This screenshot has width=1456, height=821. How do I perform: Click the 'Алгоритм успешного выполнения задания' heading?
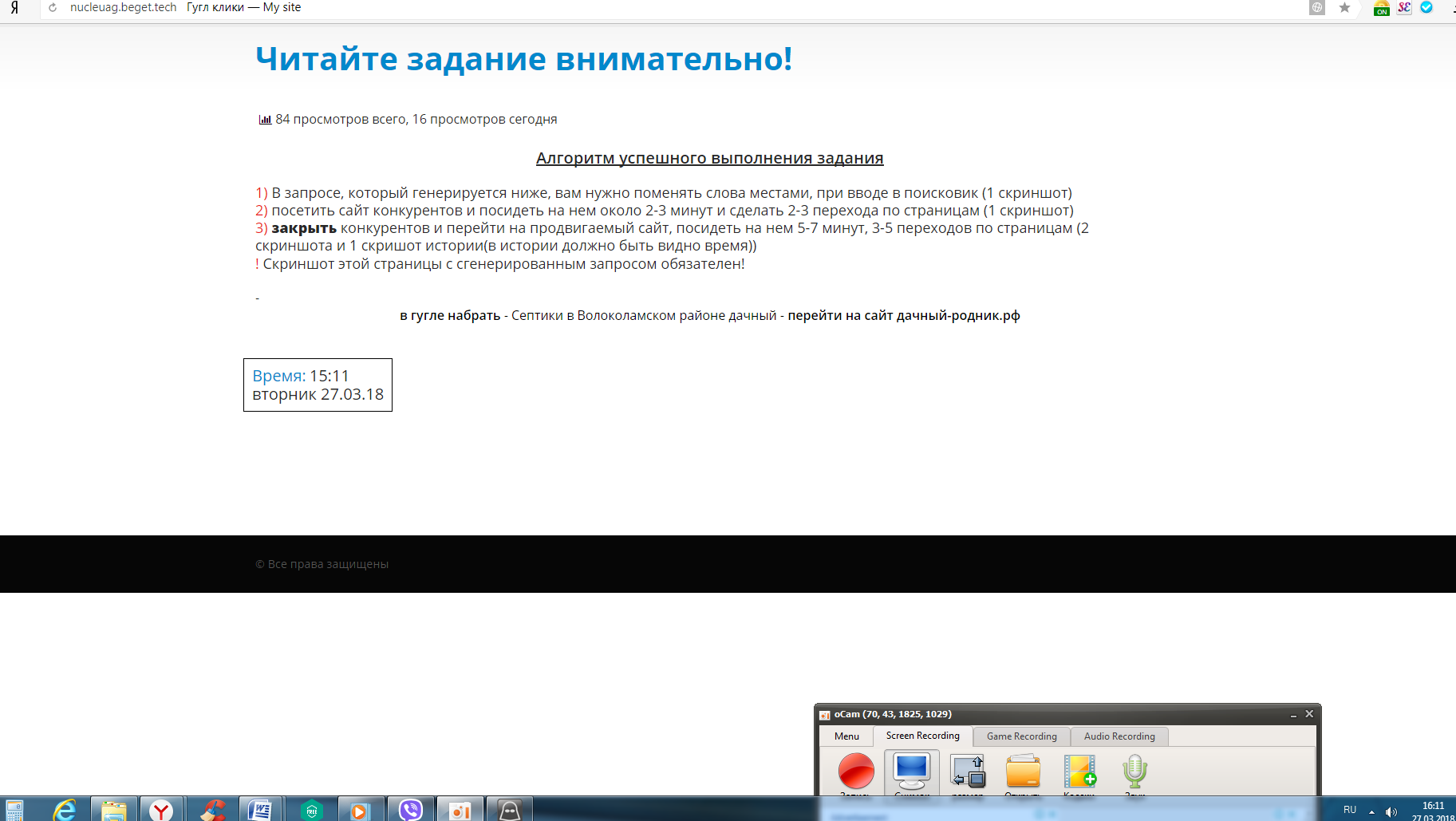pyautogui.click(x=710, y=158)
